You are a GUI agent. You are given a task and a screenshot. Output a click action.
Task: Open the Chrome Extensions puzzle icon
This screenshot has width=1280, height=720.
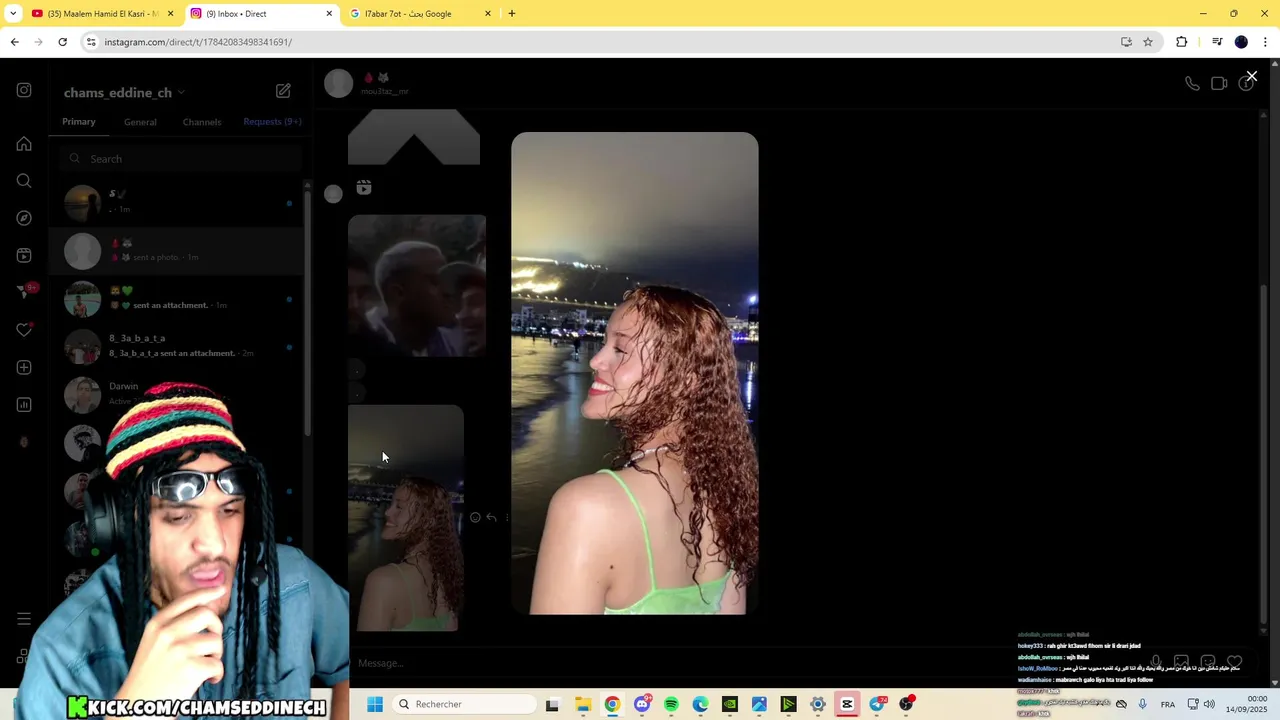click(x=1181, y=42)
